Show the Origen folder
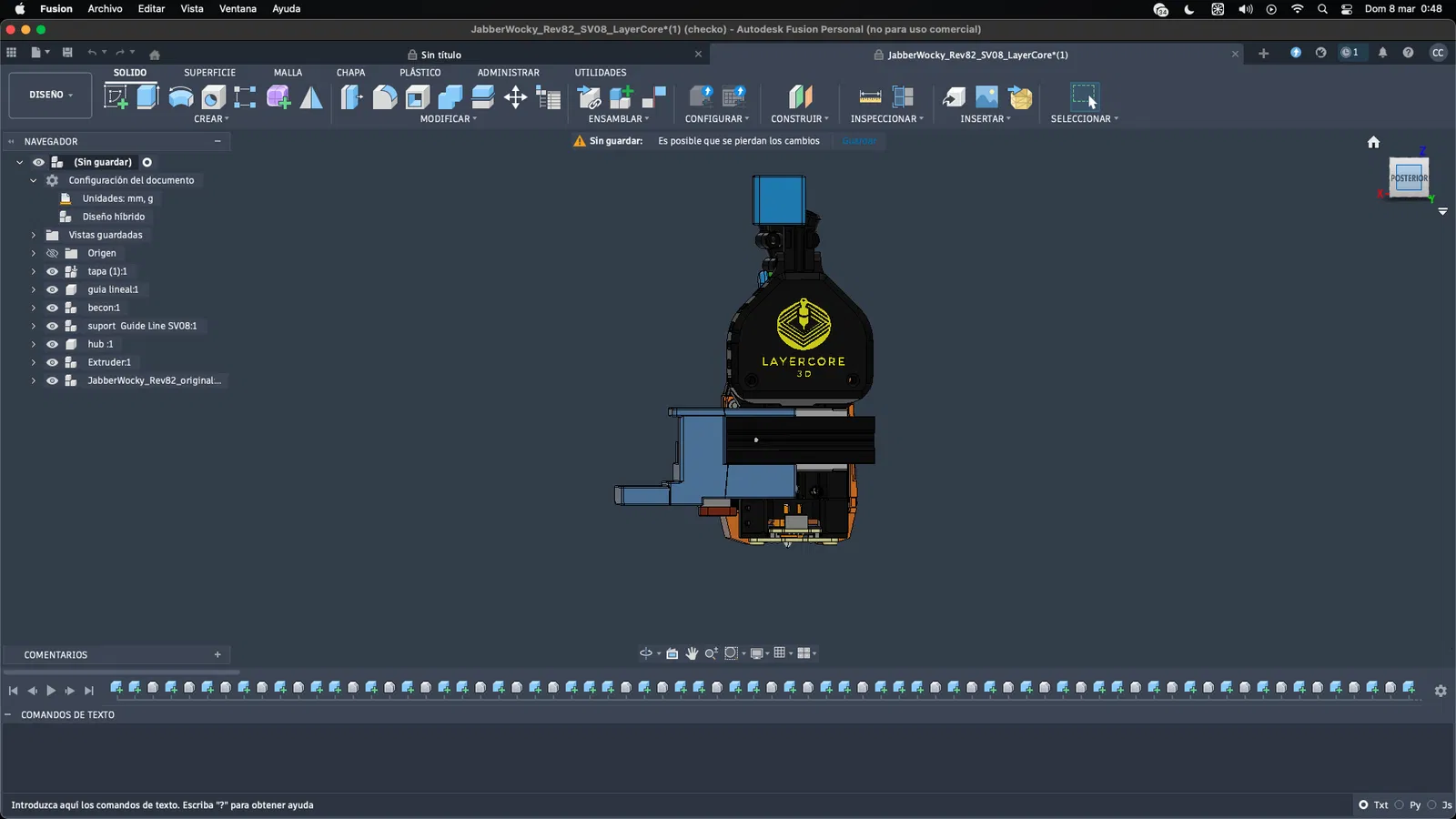The width and height of the screenshot is (1456, 819). coord(52,253)
